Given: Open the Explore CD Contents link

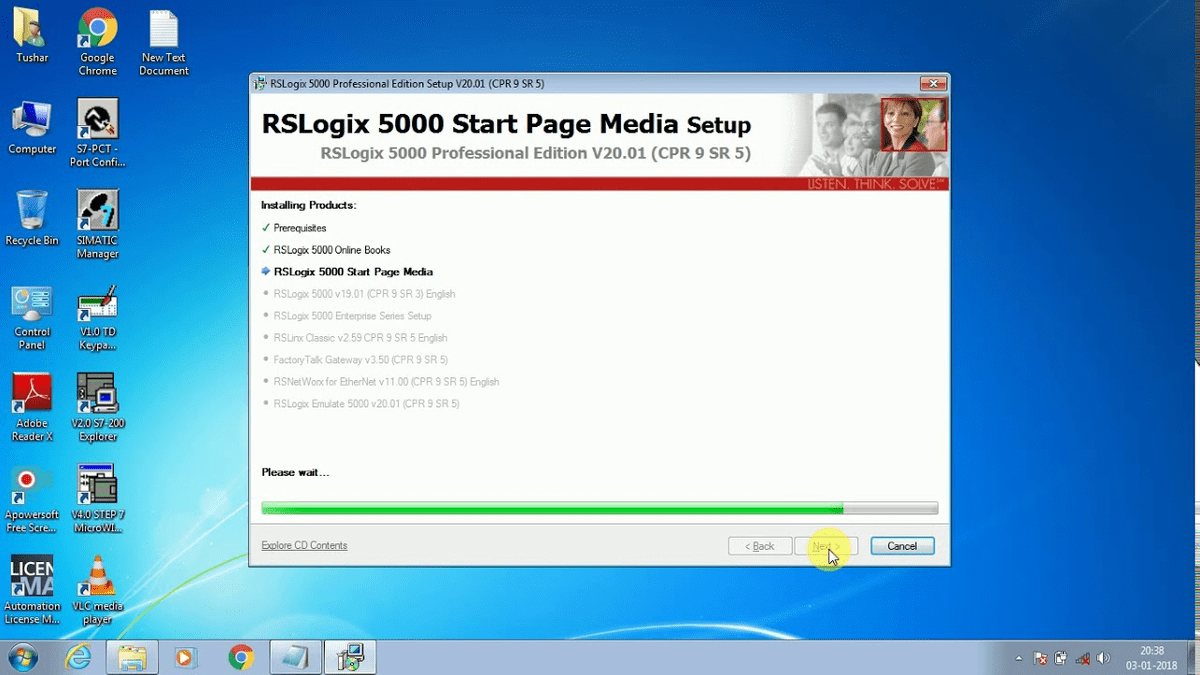Looking at the screenshot, I should pyautogui.click(x=304, y=545).
